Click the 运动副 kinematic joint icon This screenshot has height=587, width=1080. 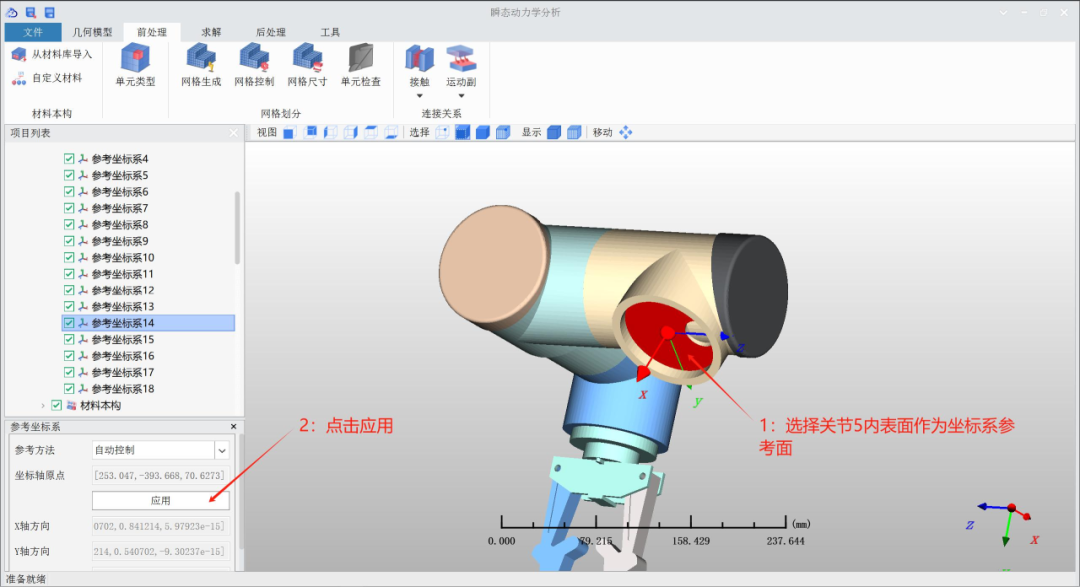tap(461, 59)
